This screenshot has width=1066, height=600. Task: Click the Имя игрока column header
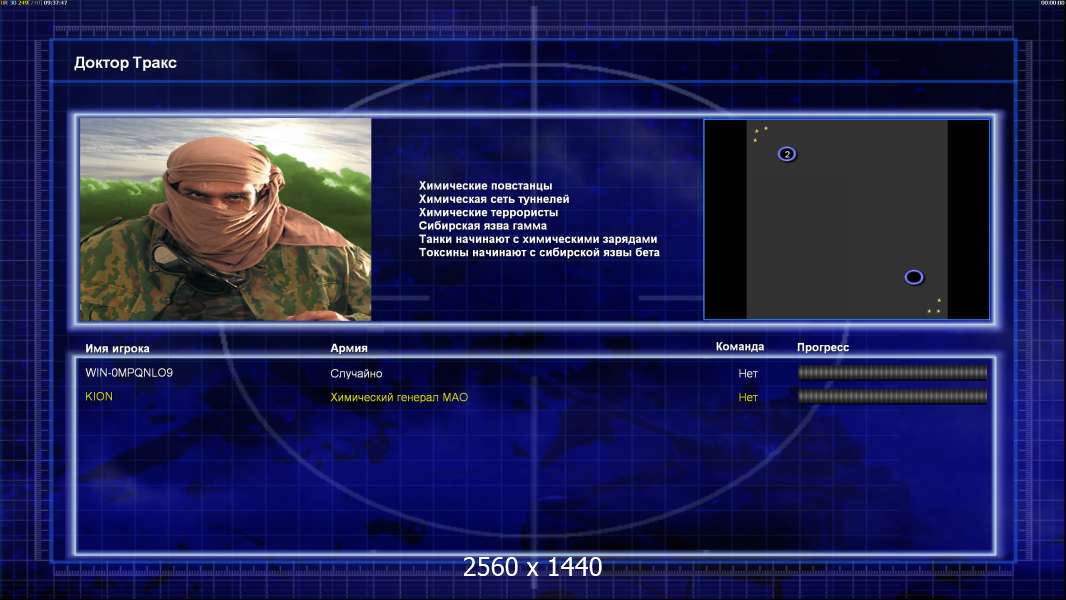(117, 349)
